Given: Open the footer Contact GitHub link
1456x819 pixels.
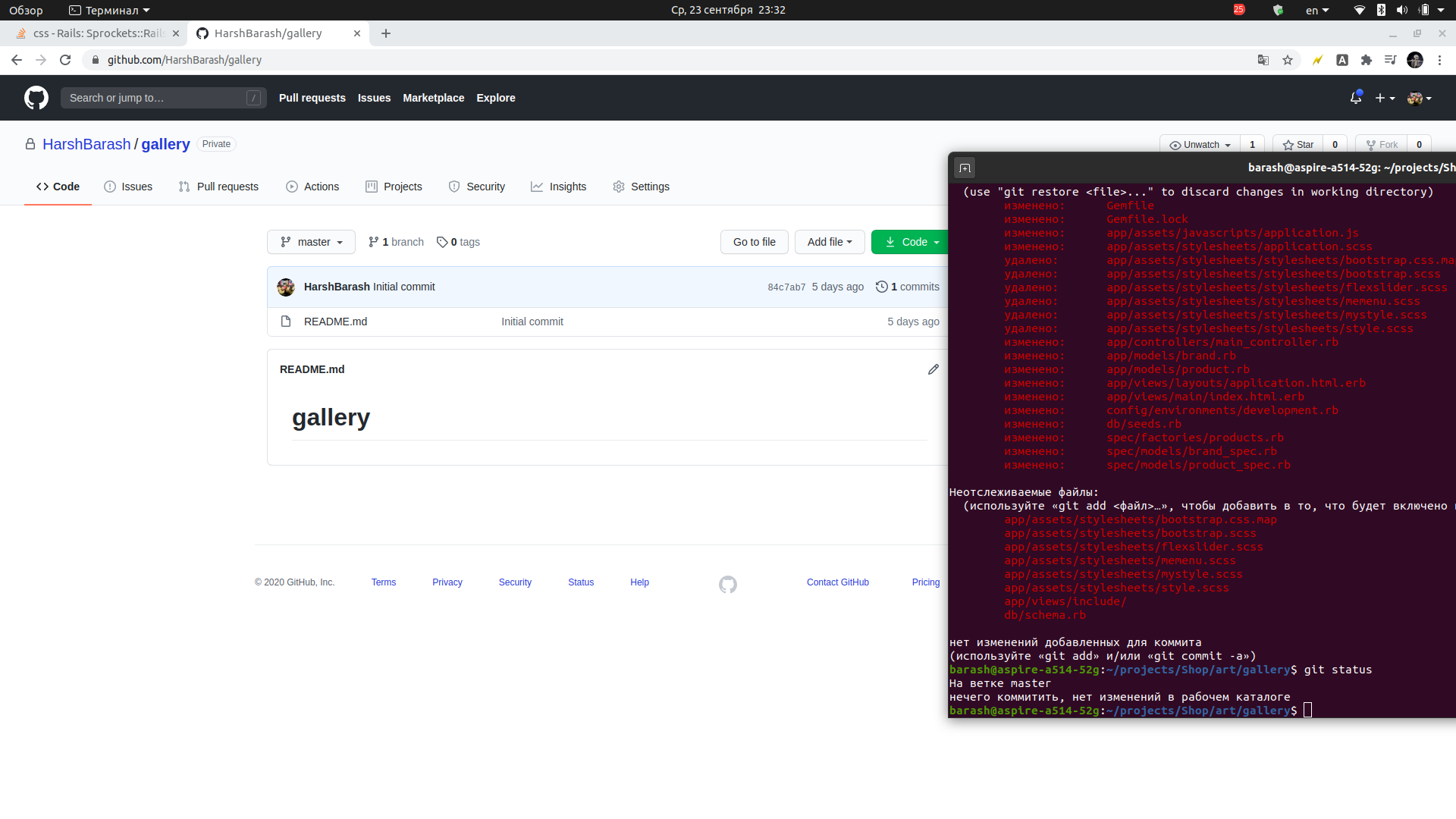Looking at the screenshot, I should tap(838, 582).
